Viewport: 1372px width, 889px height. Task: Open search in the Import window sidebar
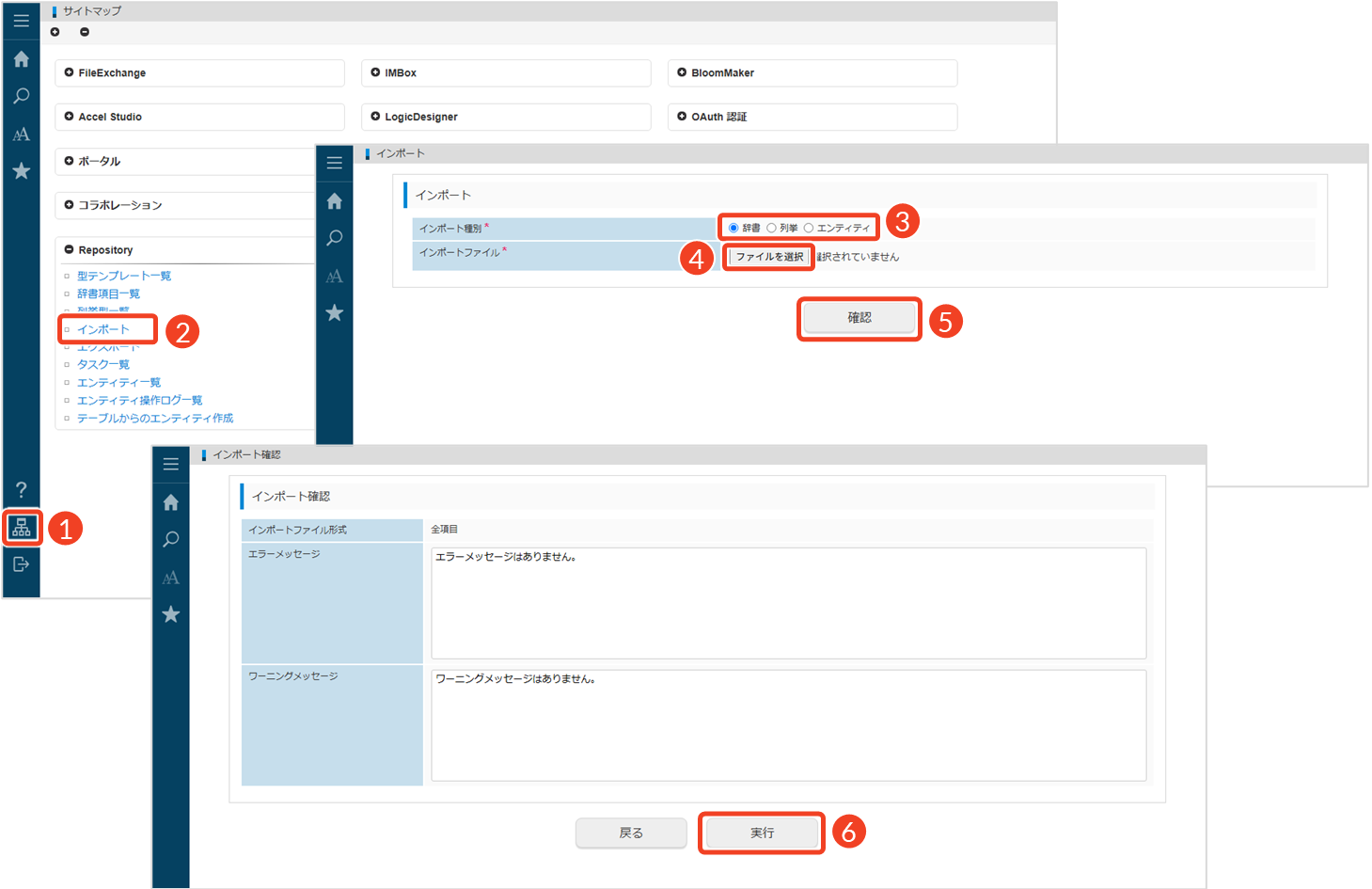(334, 238)
